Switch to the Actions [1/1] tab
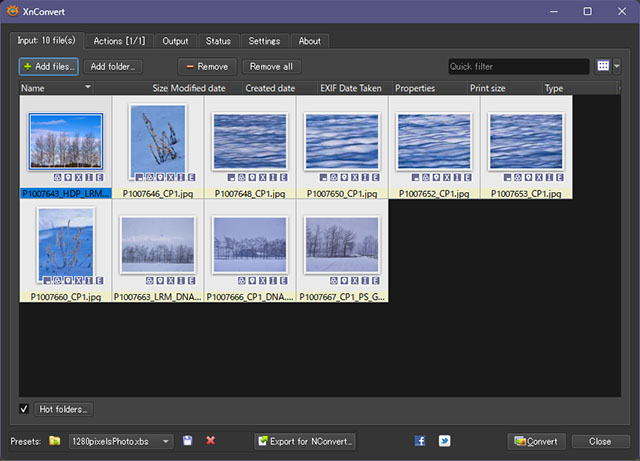The width and height of the screenshot is (640, 461). [119, 41]
